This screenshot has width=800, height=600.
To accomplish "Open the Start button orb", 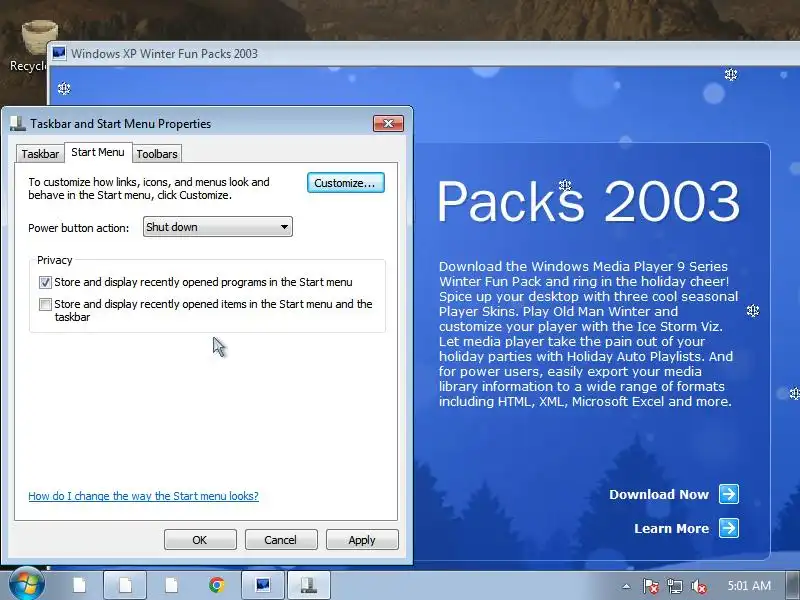I will (x=27, y=584).
